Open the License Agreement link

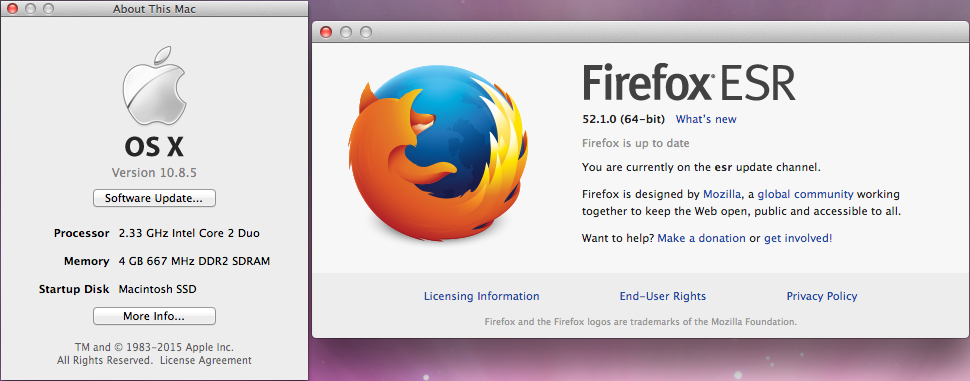(206, 360)
